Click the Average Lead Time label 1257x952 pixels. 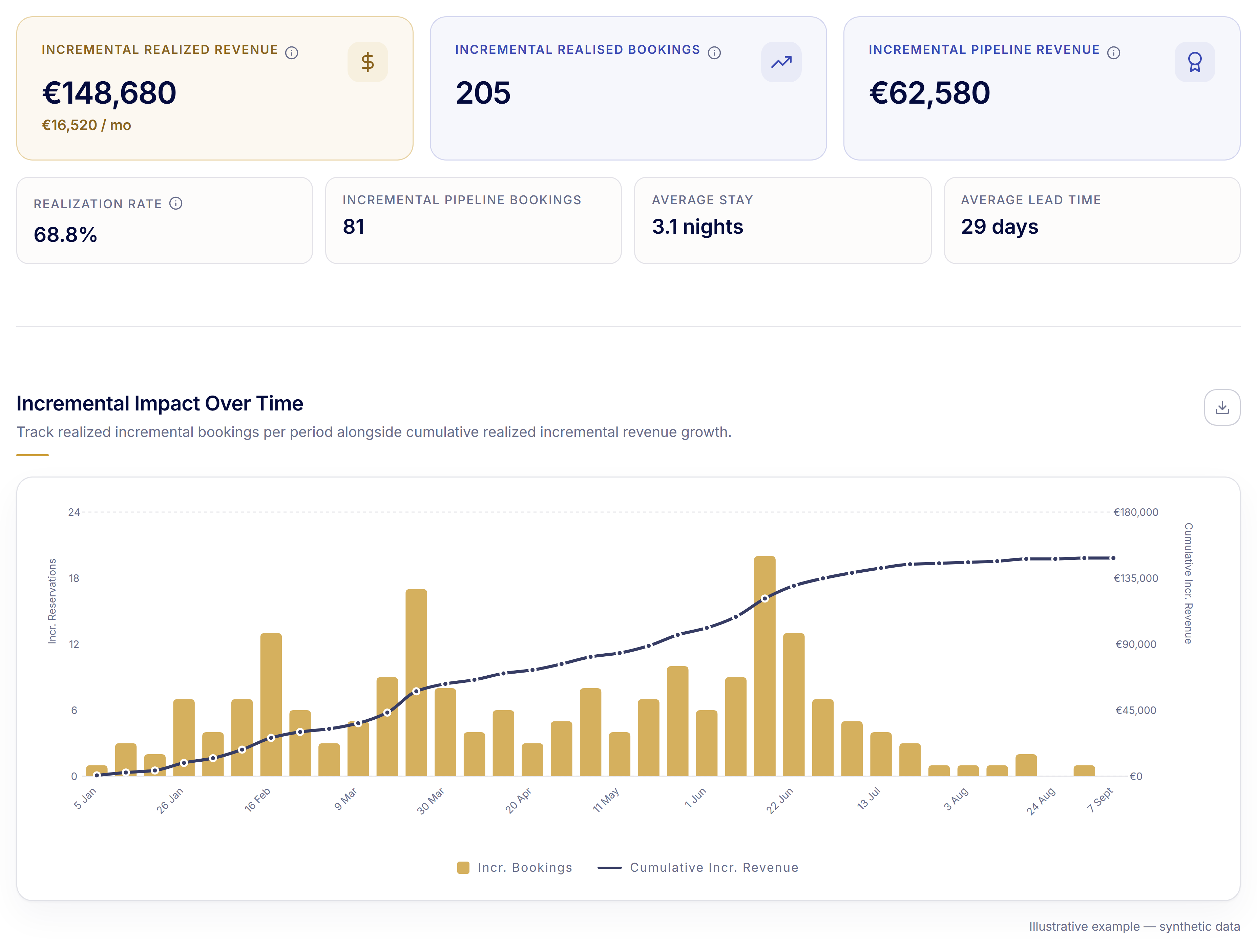click(1031, 200)
